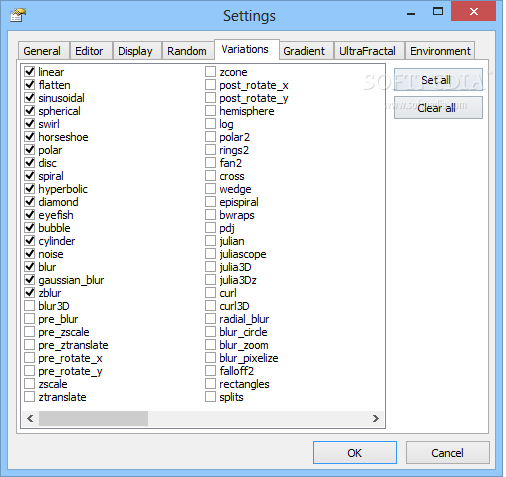
Task: Enable the blur3D variation
Action: pos(30,305)
